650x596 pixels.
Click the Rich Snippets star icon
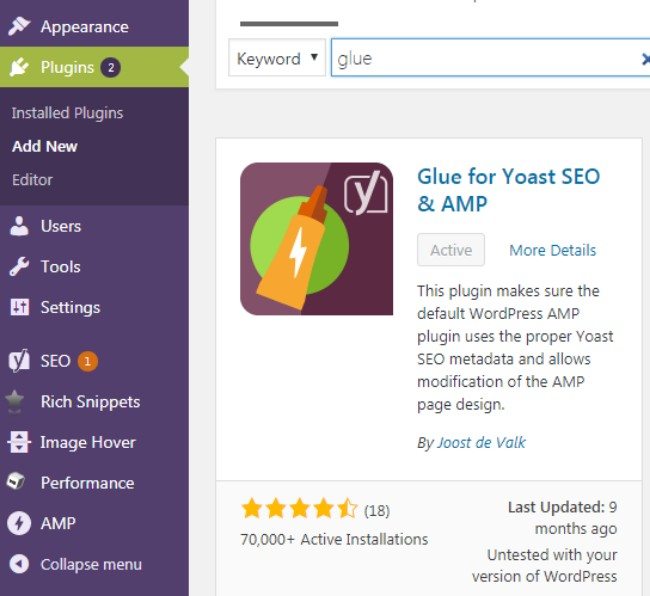(15, 402)
